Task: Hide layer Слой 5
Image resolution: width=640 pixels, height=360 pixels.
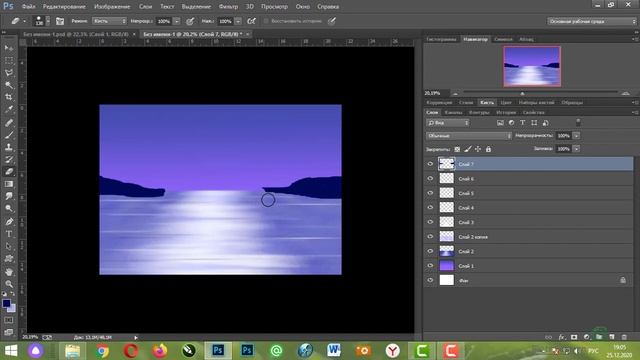Action: pos(430,193)
